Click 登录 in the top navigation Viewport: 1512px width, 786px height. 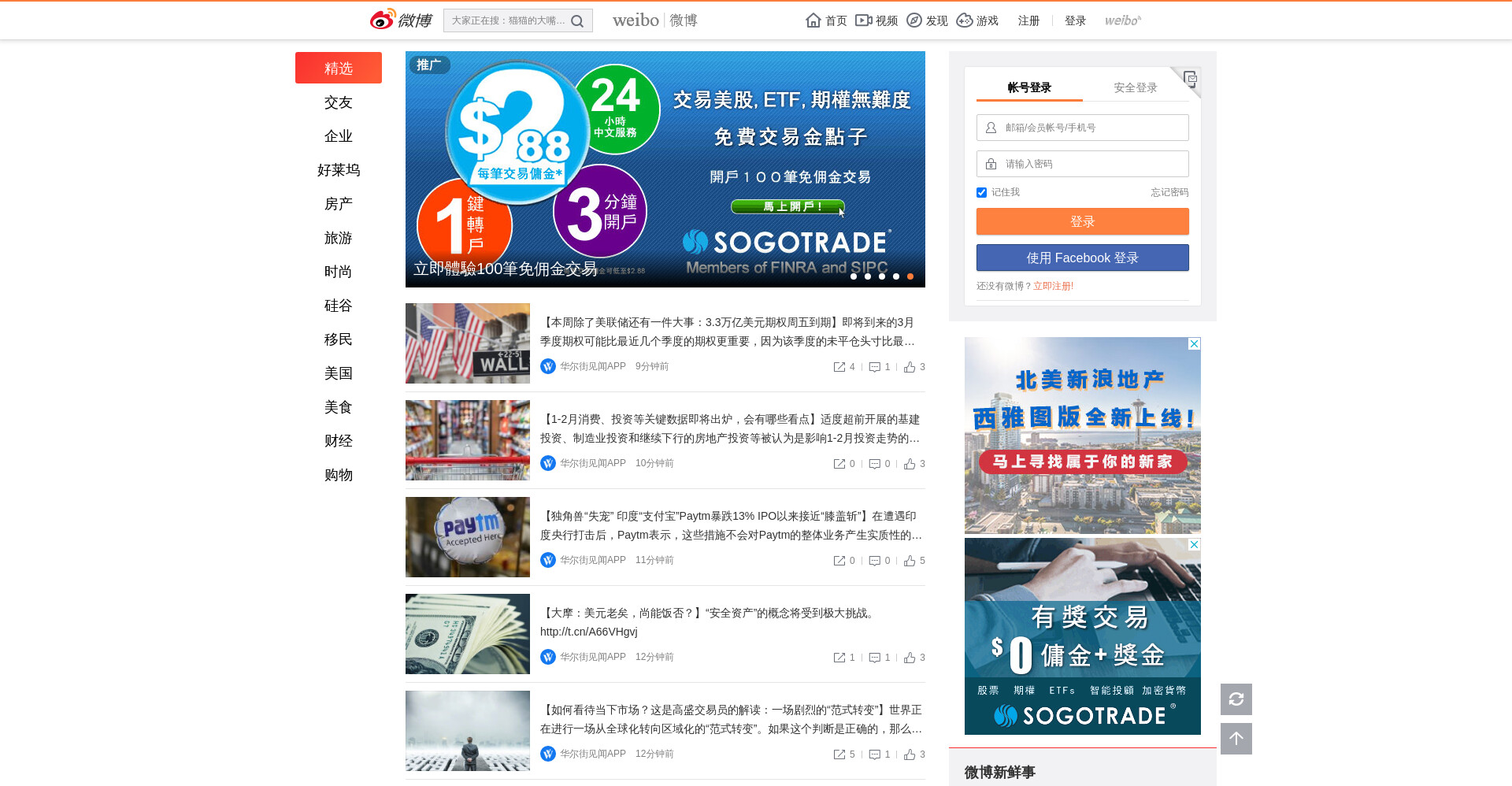(1075, 20)
